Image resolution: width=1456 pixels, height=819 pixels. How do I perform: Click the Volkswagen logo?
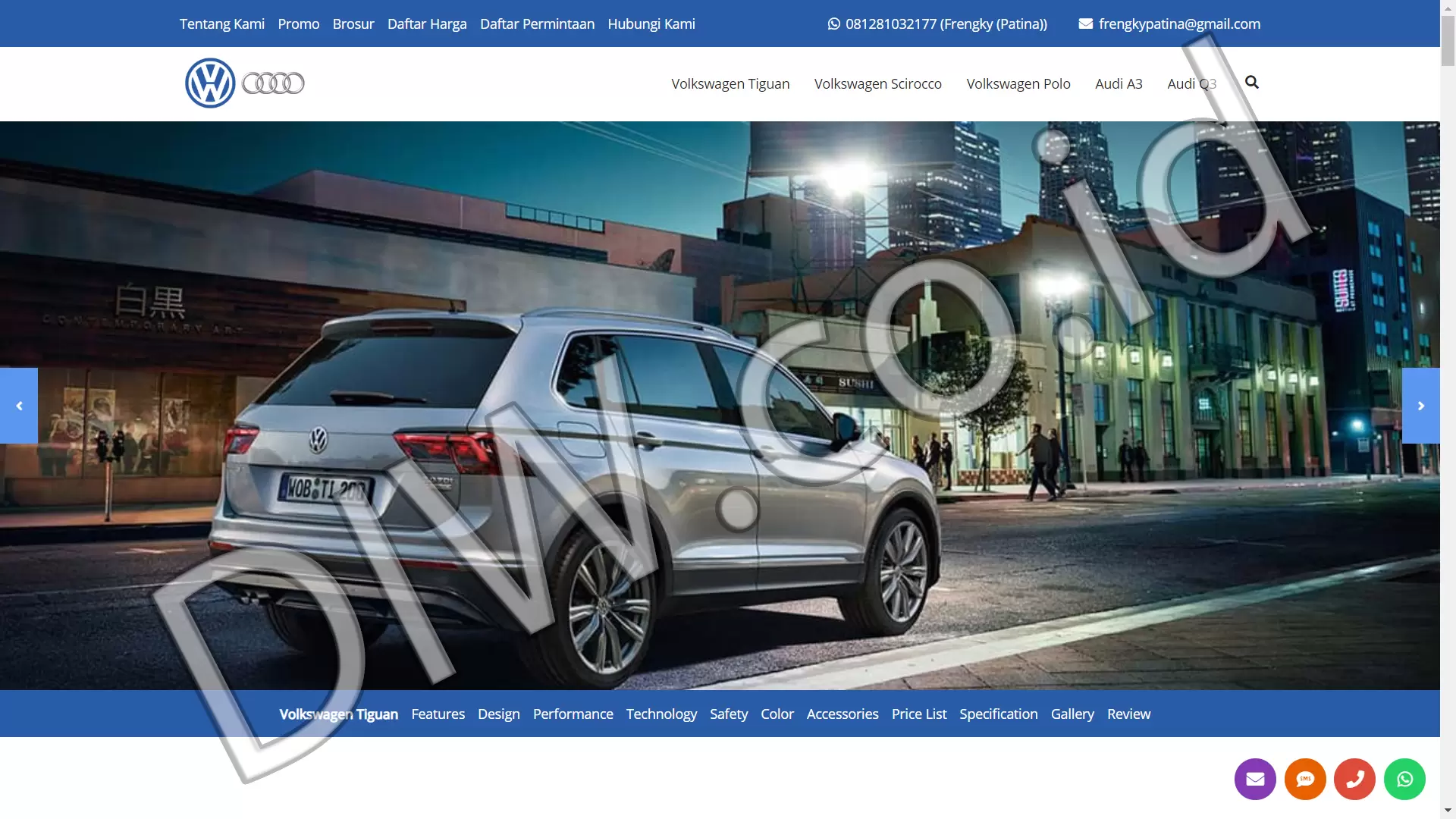(210, 83)
